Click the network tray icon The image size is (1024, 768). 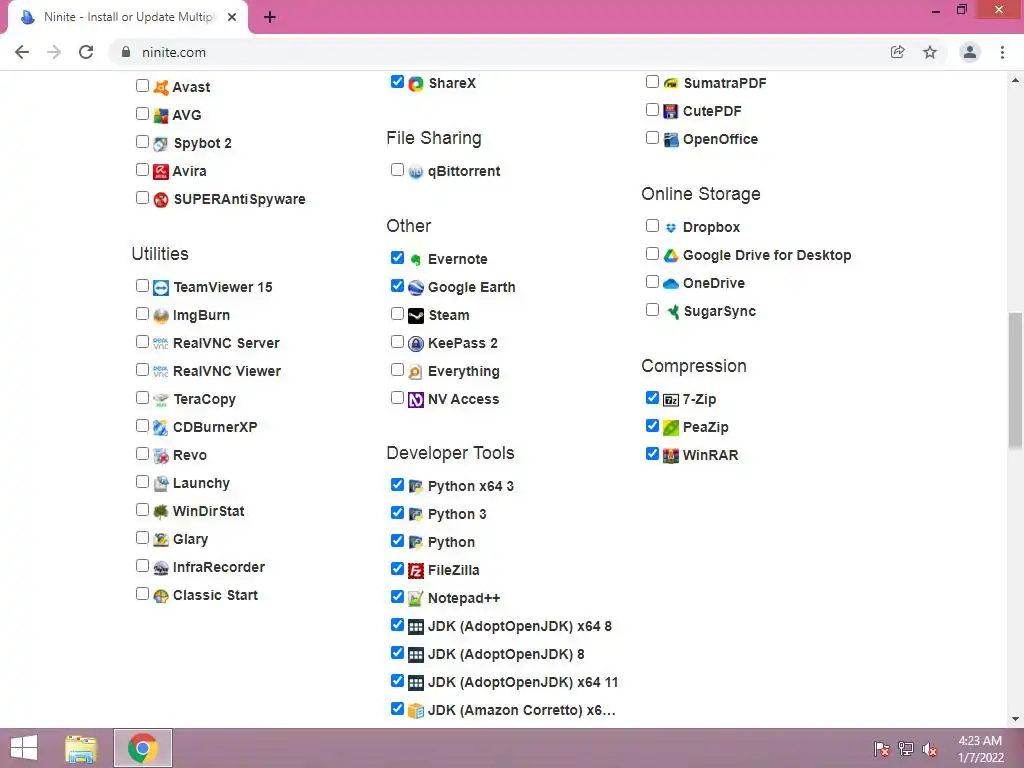click(906, 749)
